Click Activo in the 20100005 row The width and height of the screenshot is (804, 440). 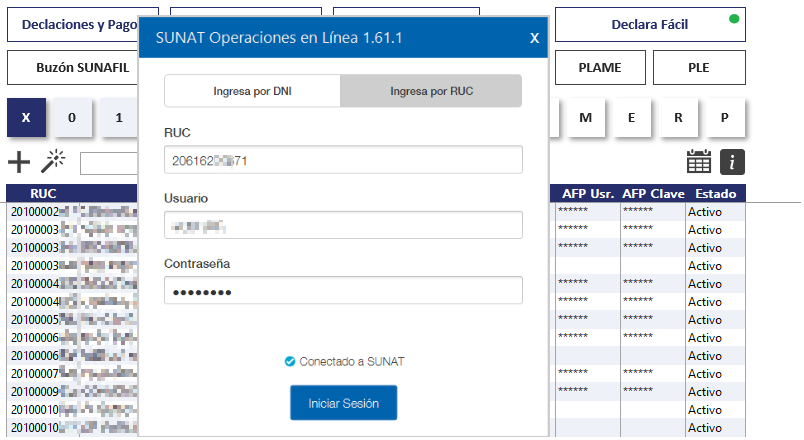(x=705, y=319)
